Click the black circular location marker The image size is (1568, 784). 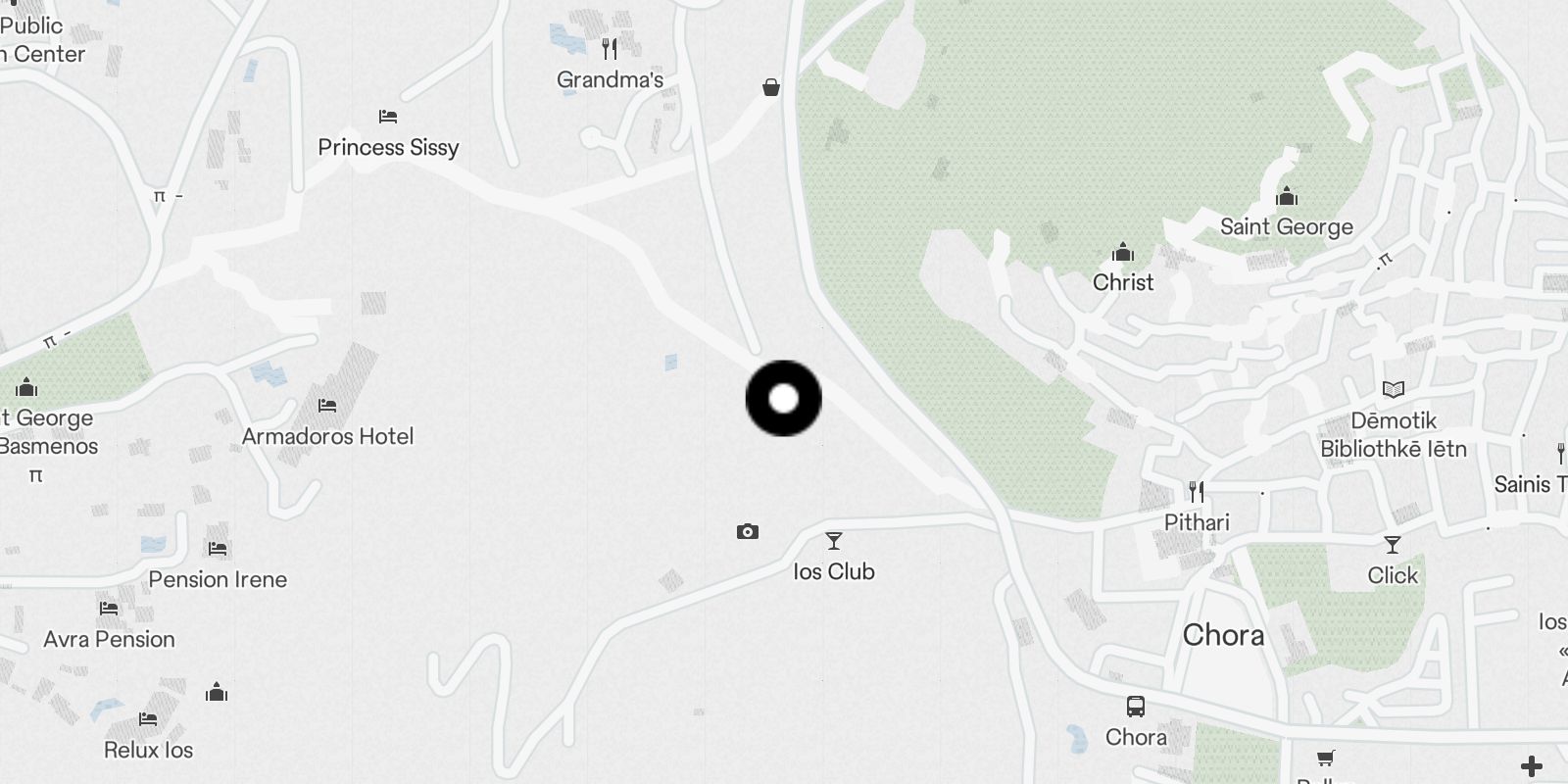pyautogui.click(x=784, y=398)
